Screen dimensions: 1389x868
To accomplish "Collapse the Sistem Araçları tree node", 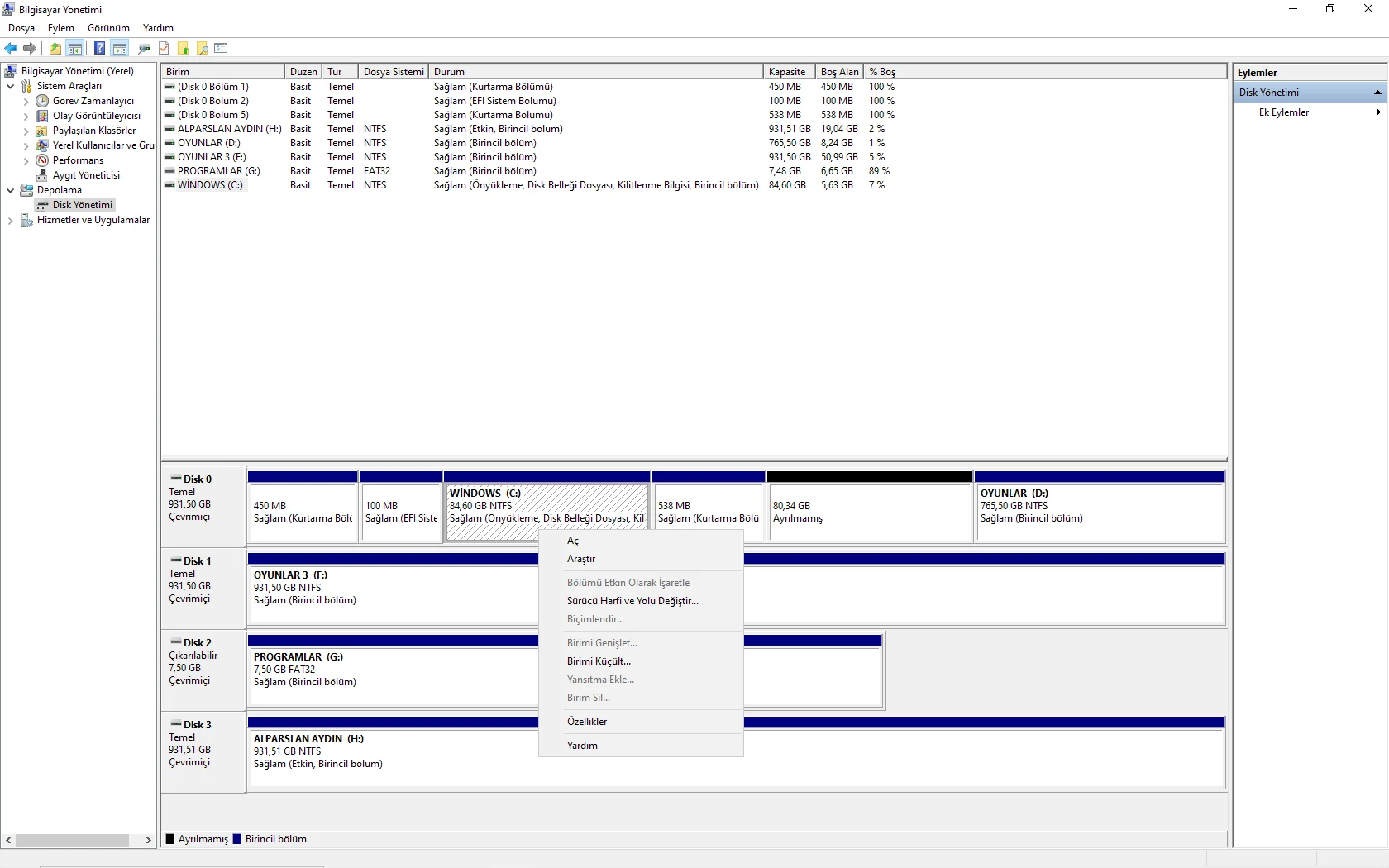I will click(10, 86).
